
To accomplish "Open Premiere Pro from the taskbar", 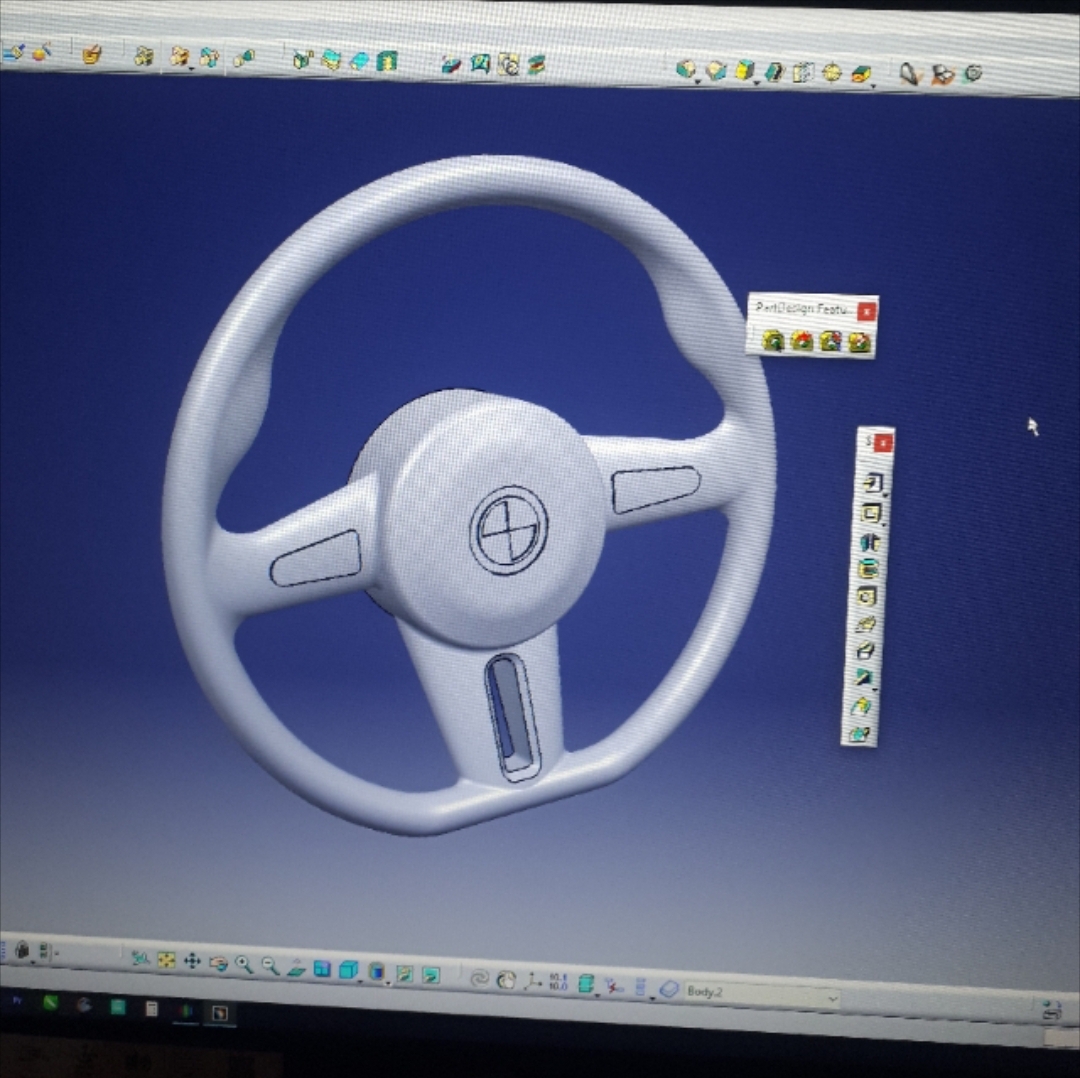I will [x=17, y=1000].
